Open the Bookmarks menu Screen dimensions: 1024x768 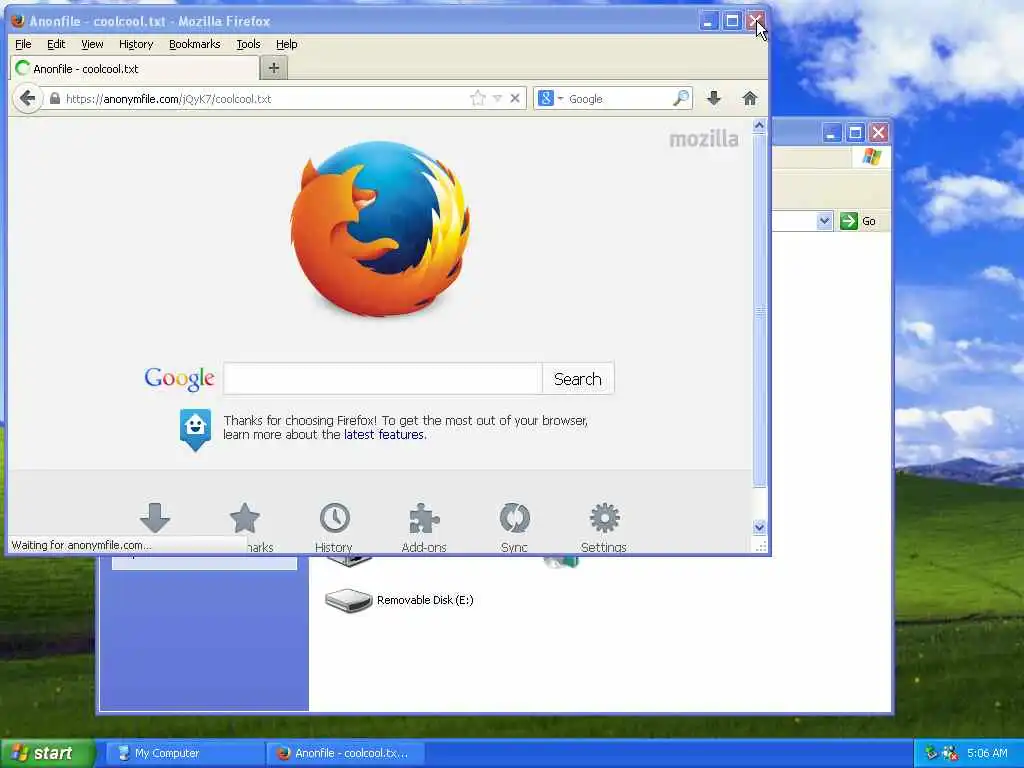[195, 44]
